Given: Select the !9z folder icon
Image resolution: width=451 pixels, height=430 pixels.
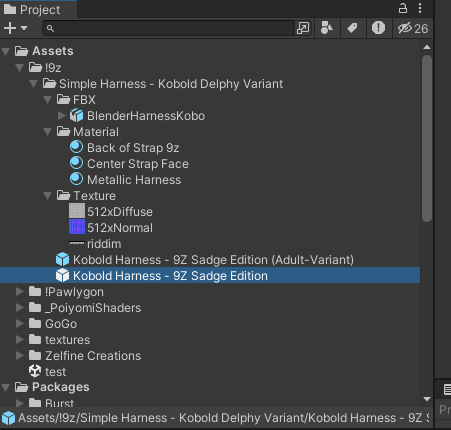Looking at the screenshot, I should tap(35, 67).
